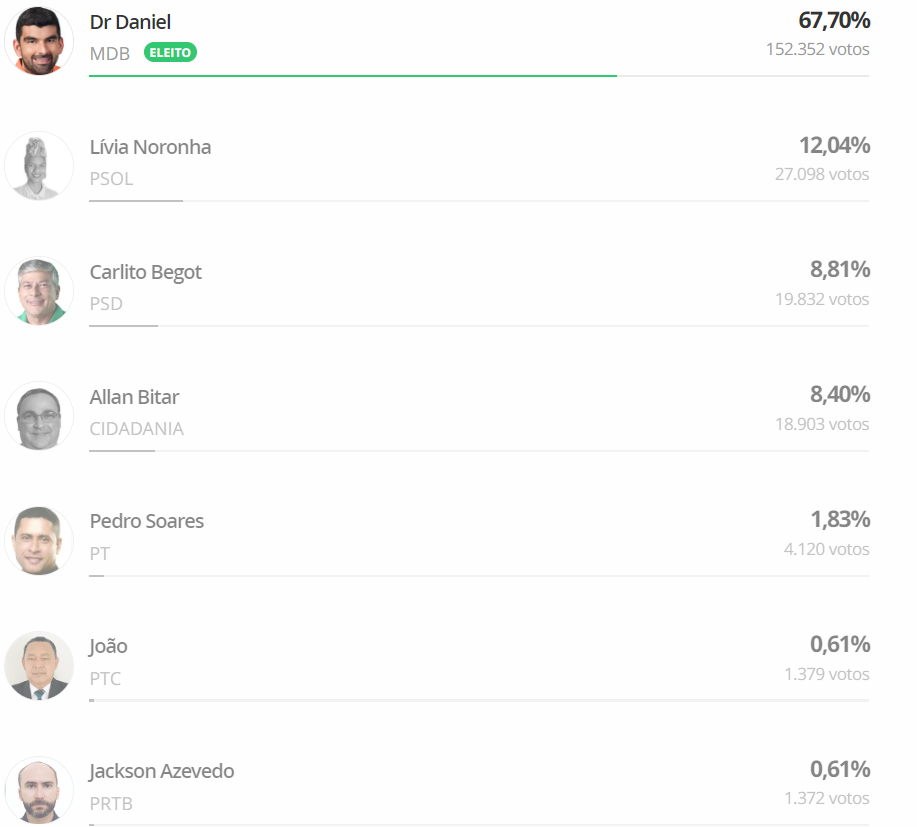Screen dimensions: 917x827
Task: Click the Jackson Azevedo name text
Action: point(161,771)
